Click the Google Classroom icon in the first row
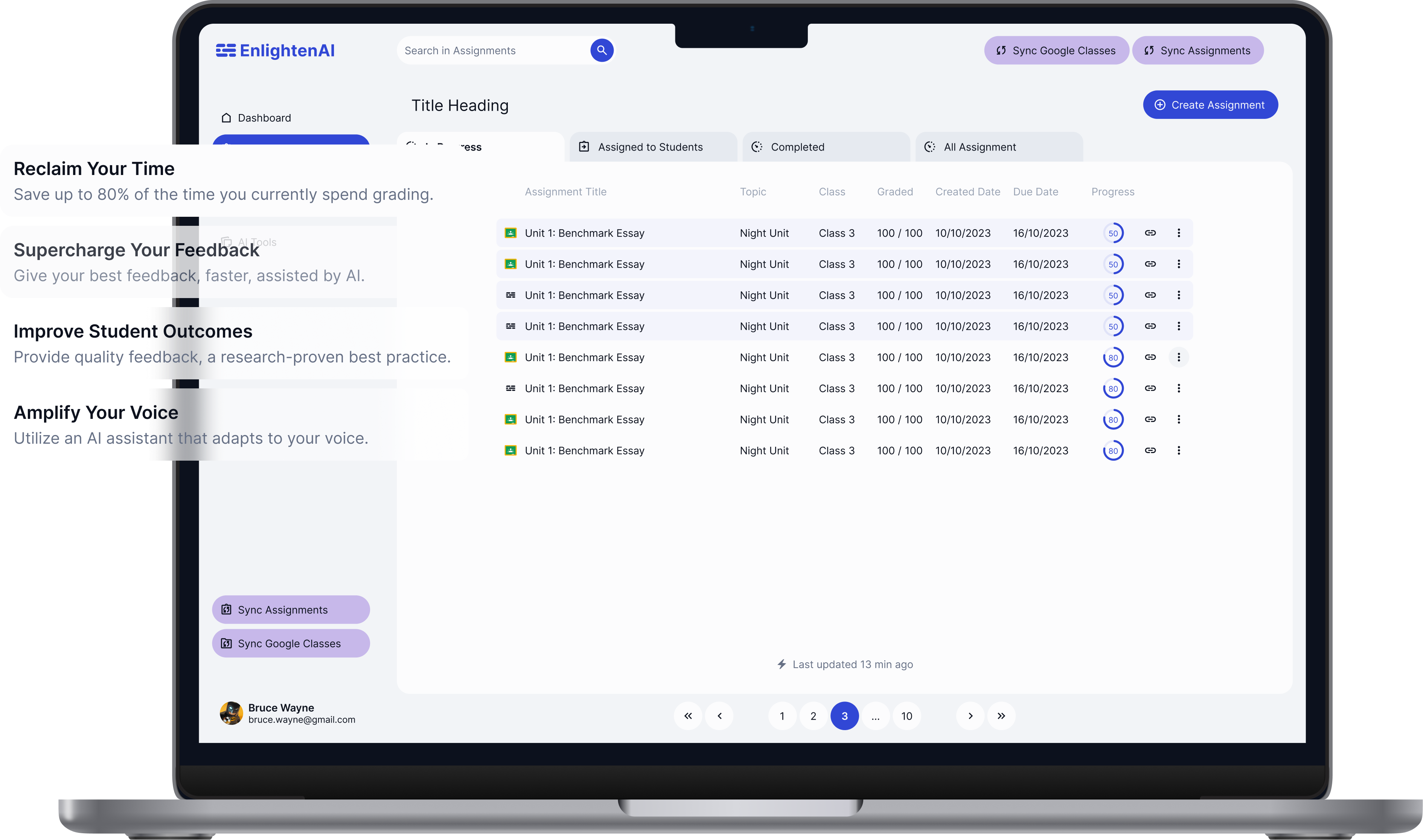This screenshot has width=1423, height=840. pyautogui.click(x=510, y=233)
